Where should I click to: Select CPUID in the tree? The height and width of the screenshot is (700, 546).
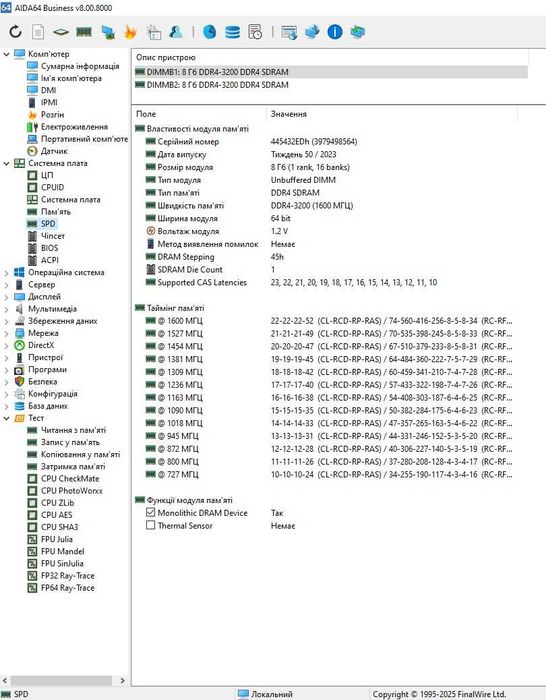pyautogui.click(x=52, y=188)
